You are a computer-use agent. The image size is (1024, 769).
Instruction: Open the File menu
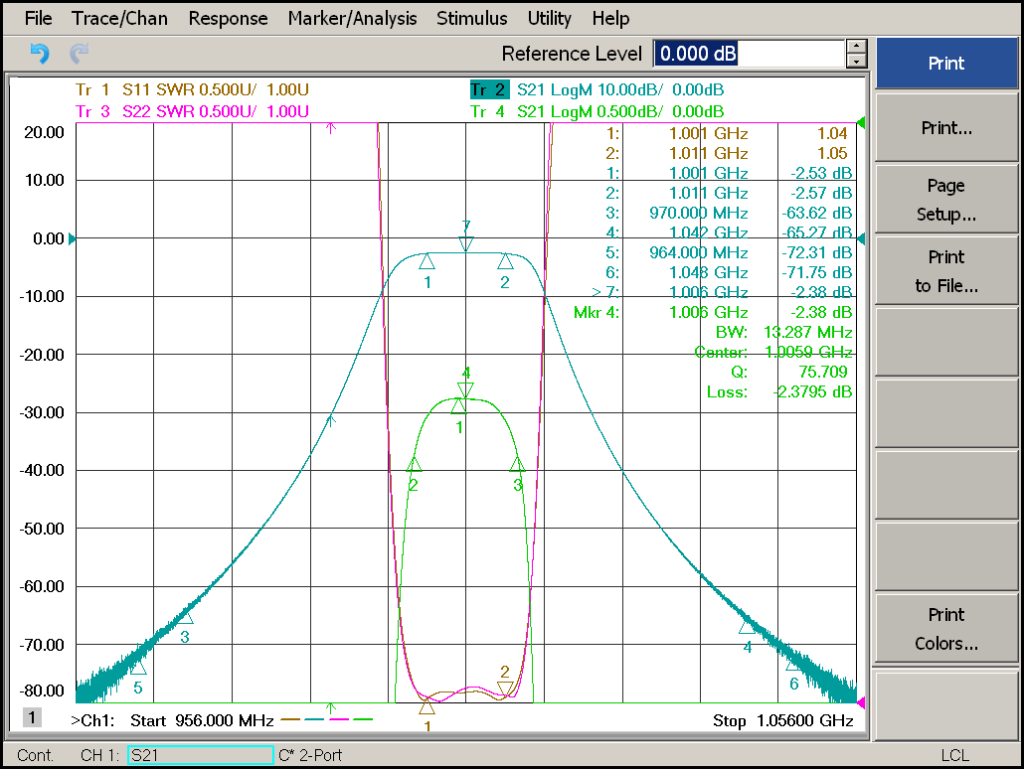(38, 18)
